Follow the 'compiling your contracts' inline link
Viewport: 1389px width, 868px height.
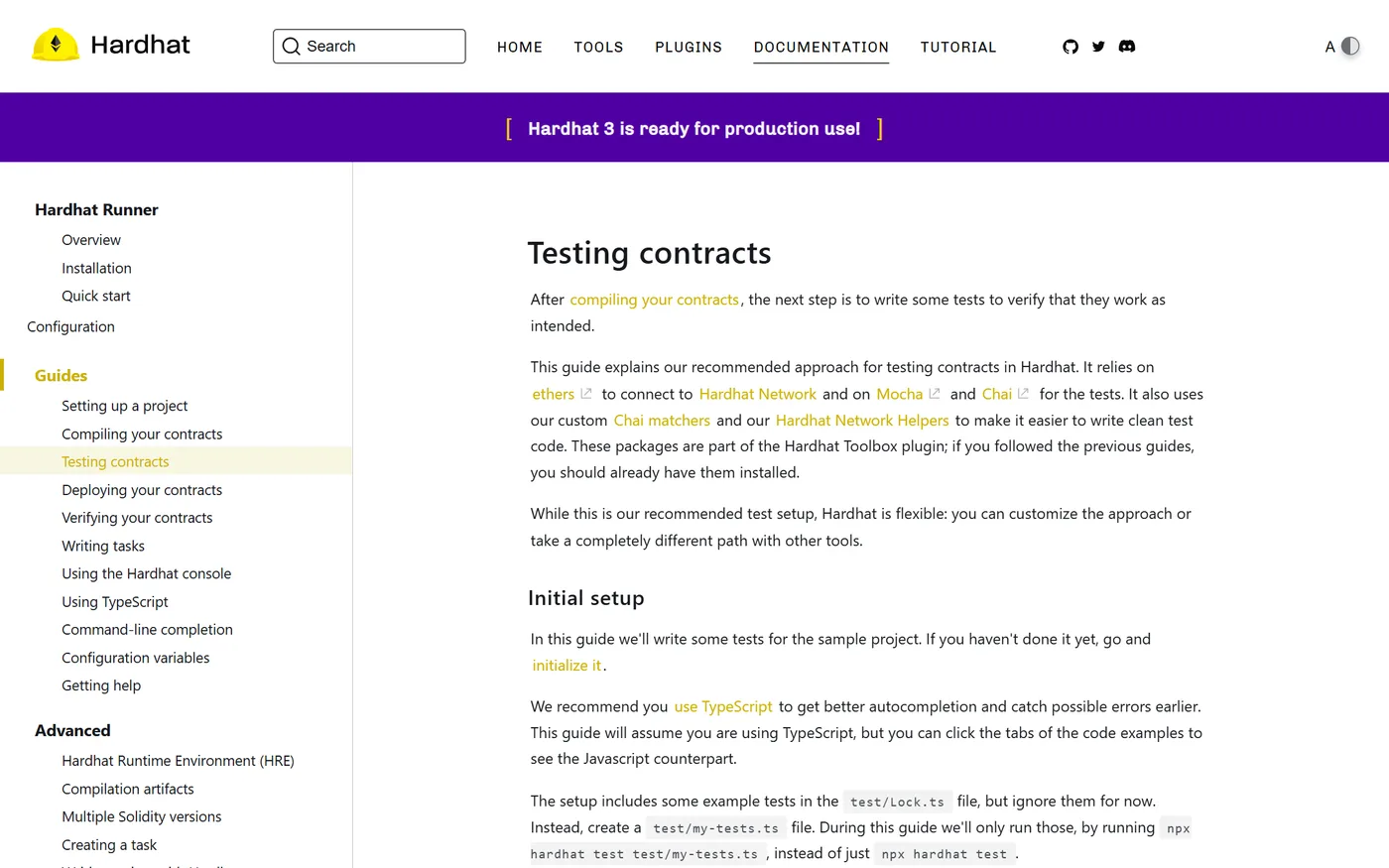pos(655,300)
